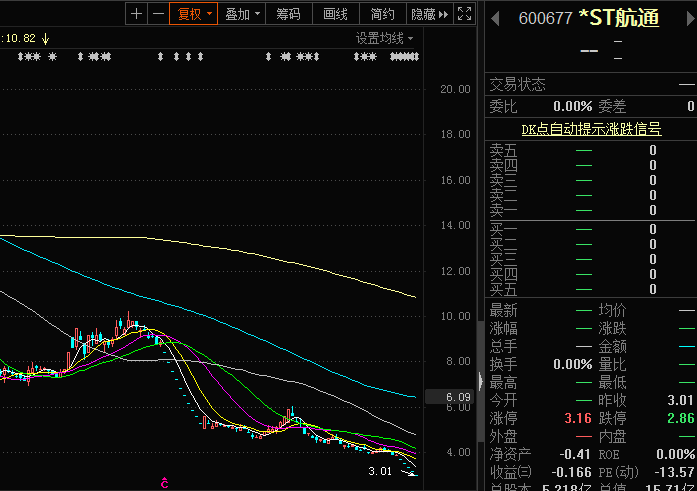The height and width of the screenshot is (491, 697).
Task: Click the 跌停 value 2.86
Action: (680, 418)
